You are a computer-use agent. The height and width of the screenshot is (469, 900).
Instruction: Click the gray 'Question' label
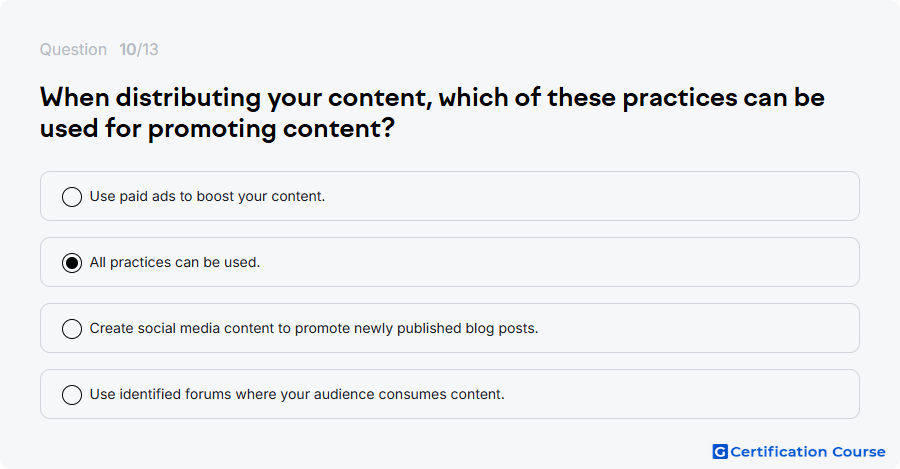(73, 49)
